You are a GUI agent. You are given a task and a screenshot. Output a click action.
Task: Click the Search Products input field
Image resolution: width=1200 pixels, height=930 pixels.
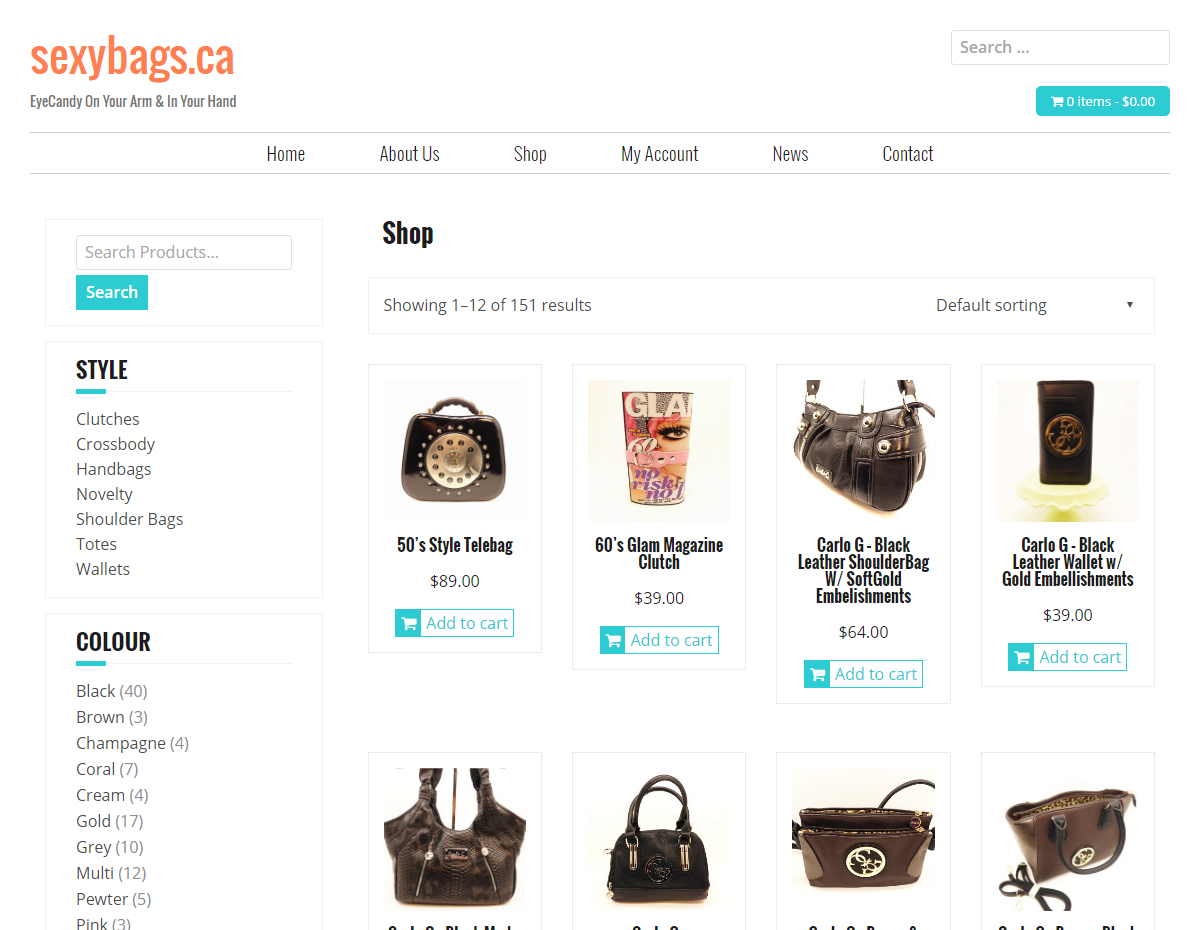click(x=184, y=252)
